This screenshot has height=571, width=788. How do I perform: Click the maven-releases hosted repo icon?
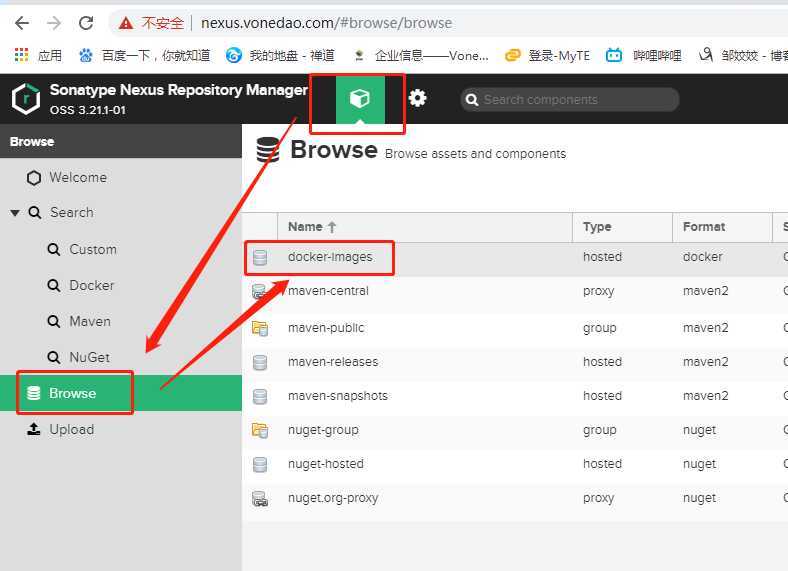tap(260, 362)
